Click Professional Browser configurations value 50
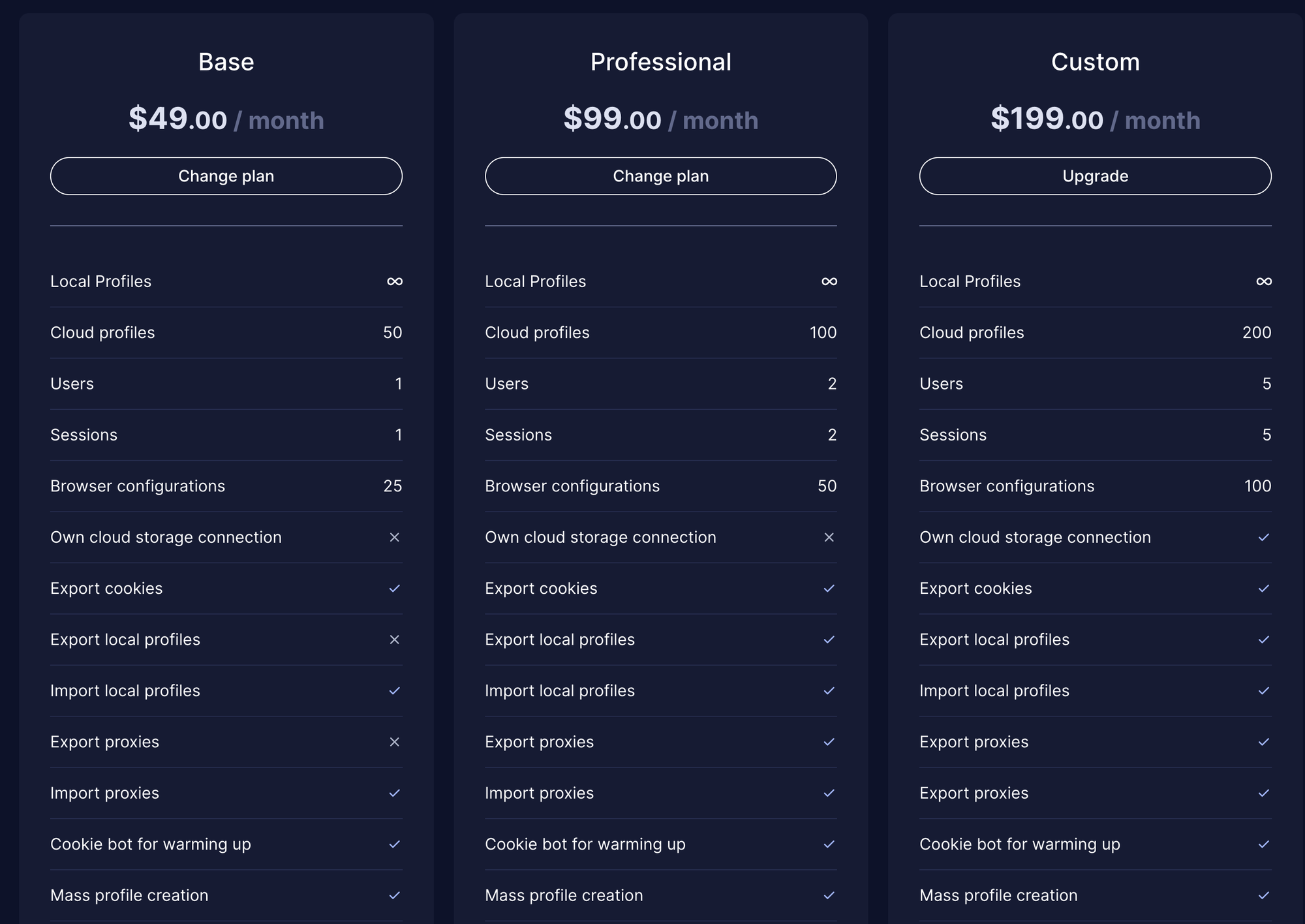 click(827, 486)
